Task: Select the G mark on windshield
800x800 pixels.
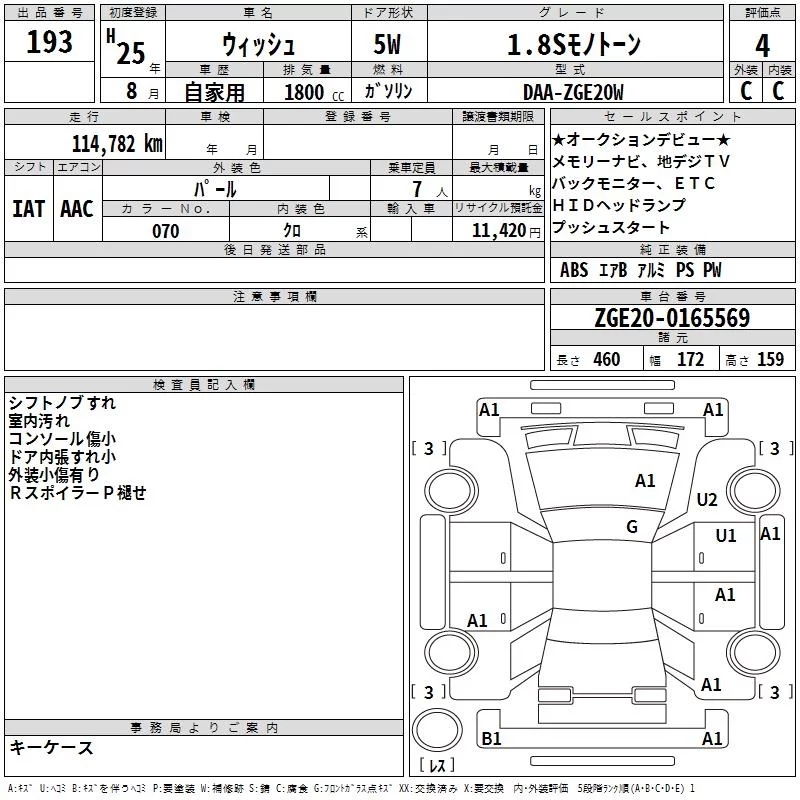Action: 632,527
